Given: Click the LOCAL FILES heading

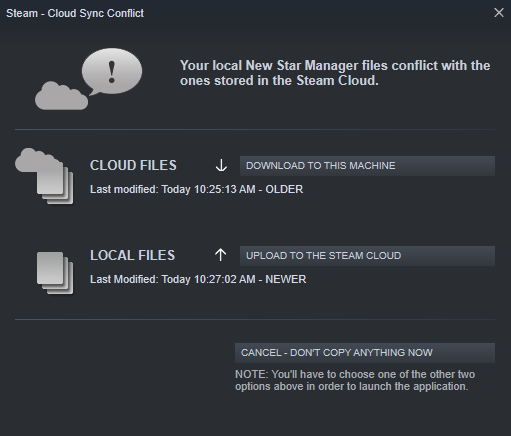Looking at the screenshot, I should click(132, 255).
